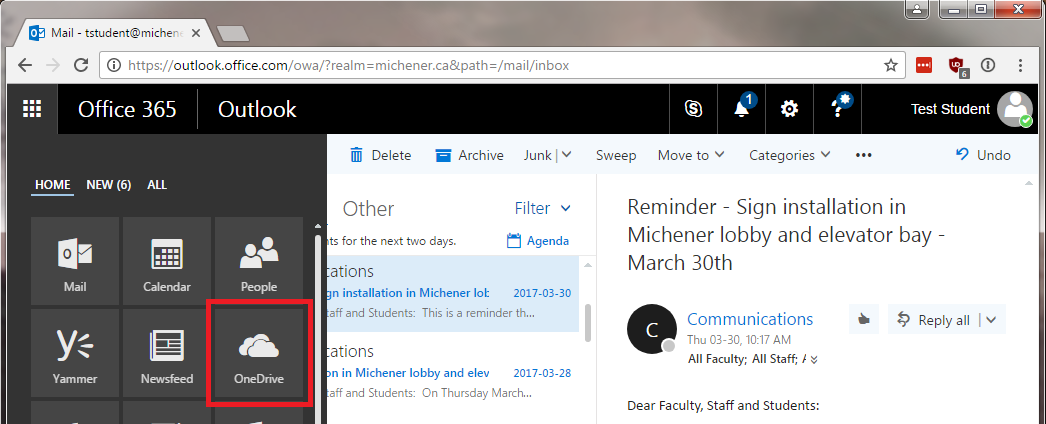Go back in the browser
Image resolution: width=1046 pixels, height=424 pixels.
[25, 65]
